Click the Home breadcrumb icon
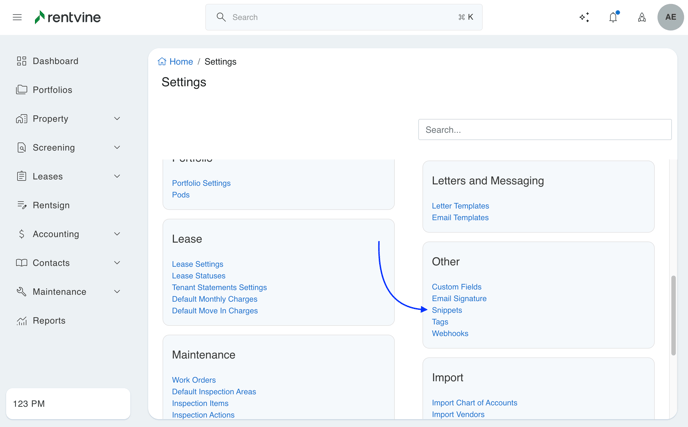Viewport: 688px width, 427px height. [162, 62]
